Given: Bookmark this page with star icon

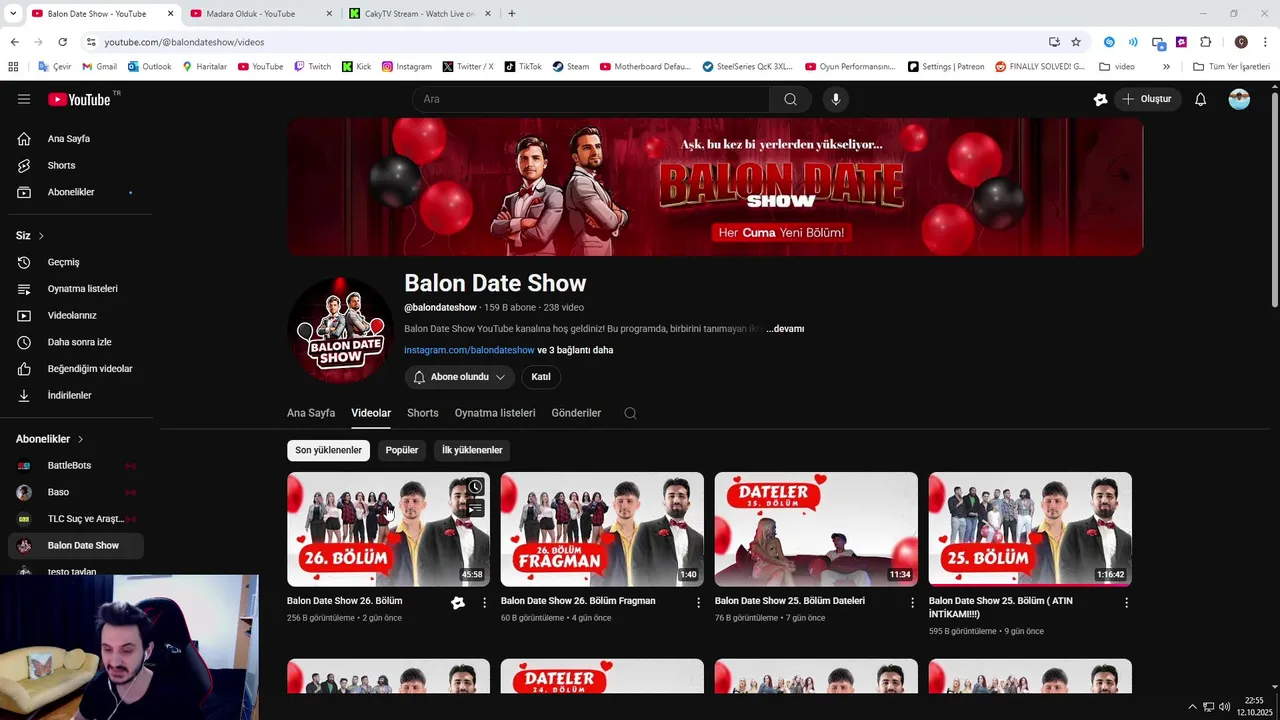Looking at the screenshot, I should tap(1076, 42).
